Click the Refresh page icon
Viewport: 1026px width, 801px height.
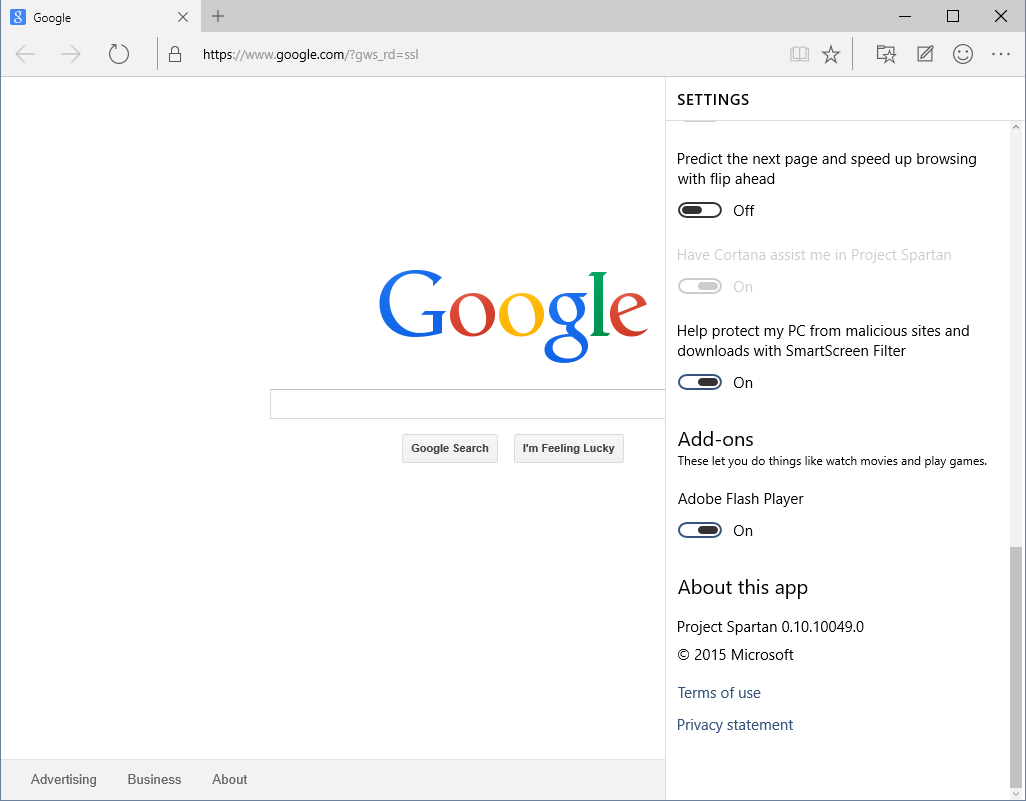pyautogui.click(x=119, y=54)
